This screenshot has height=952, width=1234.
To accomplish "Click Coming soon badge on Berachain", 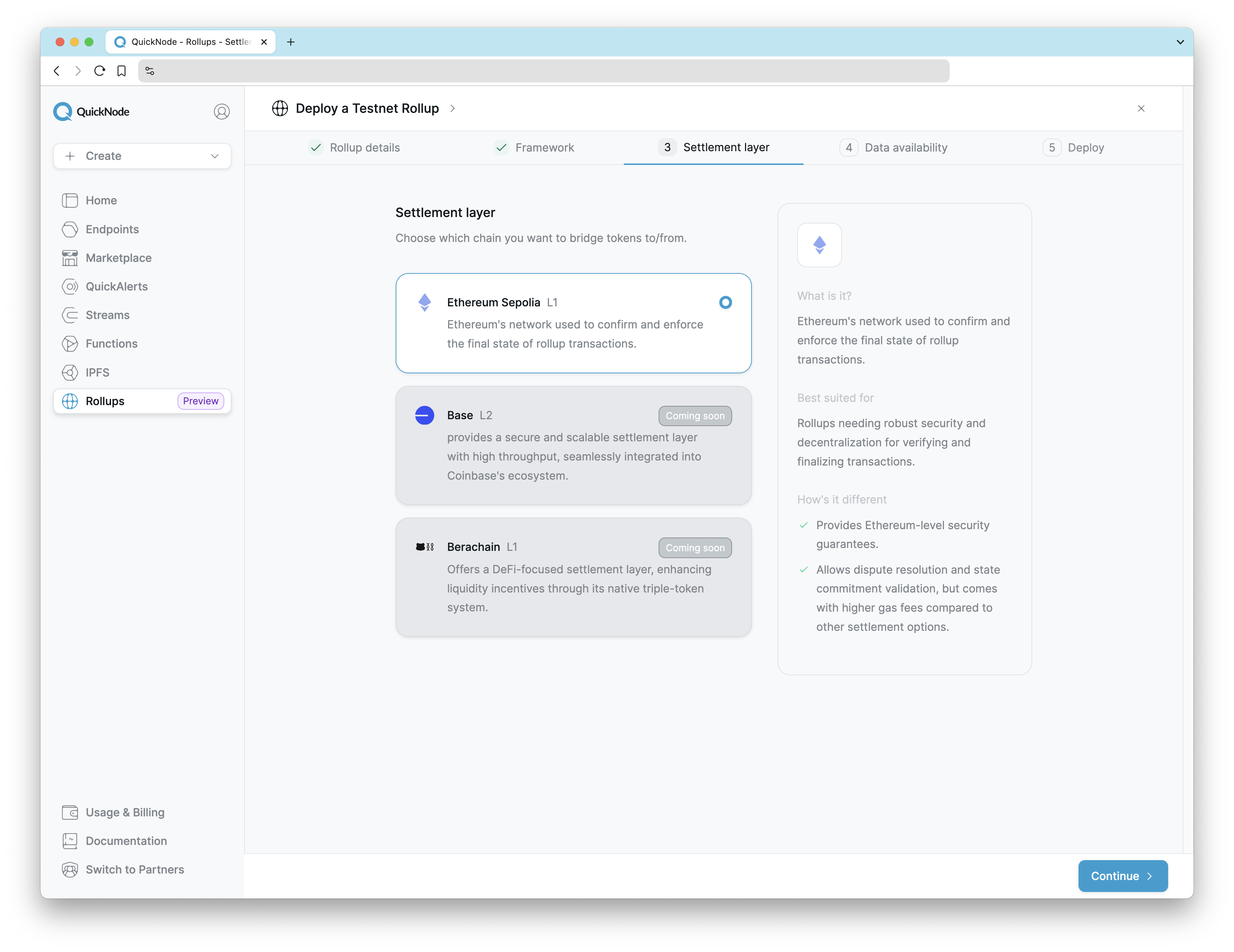I will click(x=694, y=548).
